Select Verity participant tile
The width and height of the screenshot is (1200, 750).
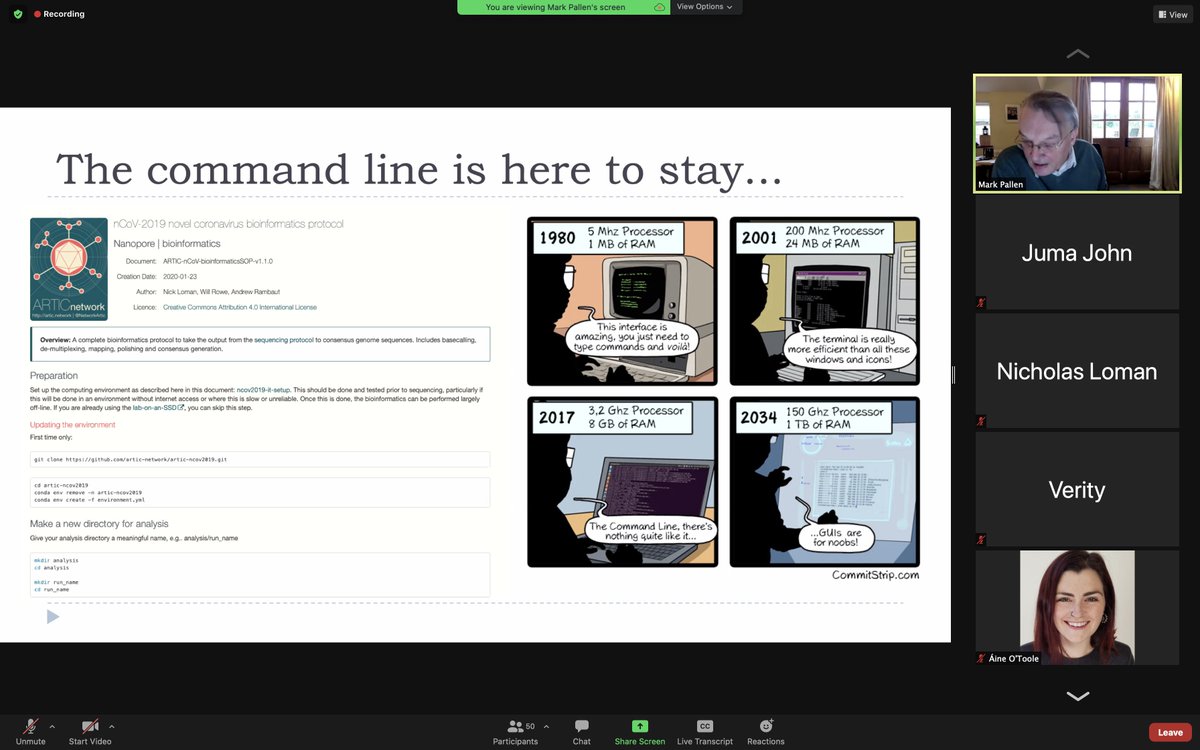pos(1077,489)
